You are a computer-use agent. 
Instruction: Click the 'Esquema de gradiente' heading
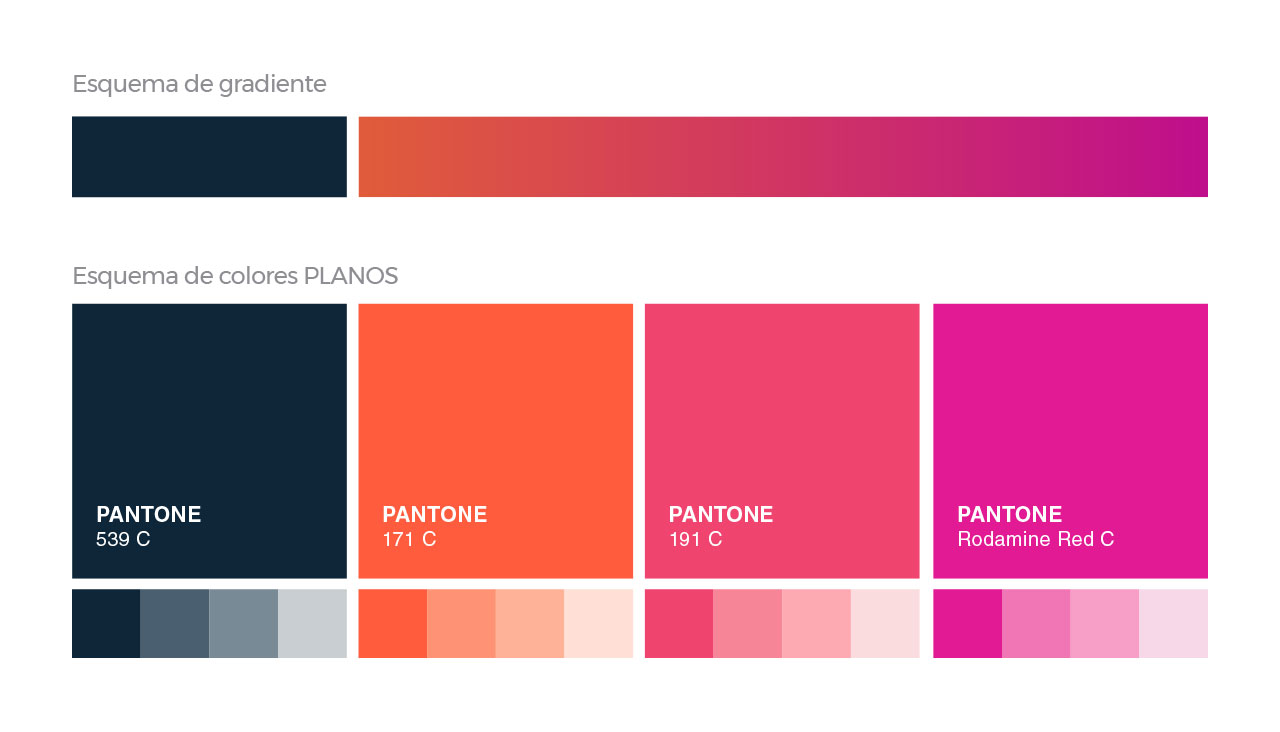(199, 84)
